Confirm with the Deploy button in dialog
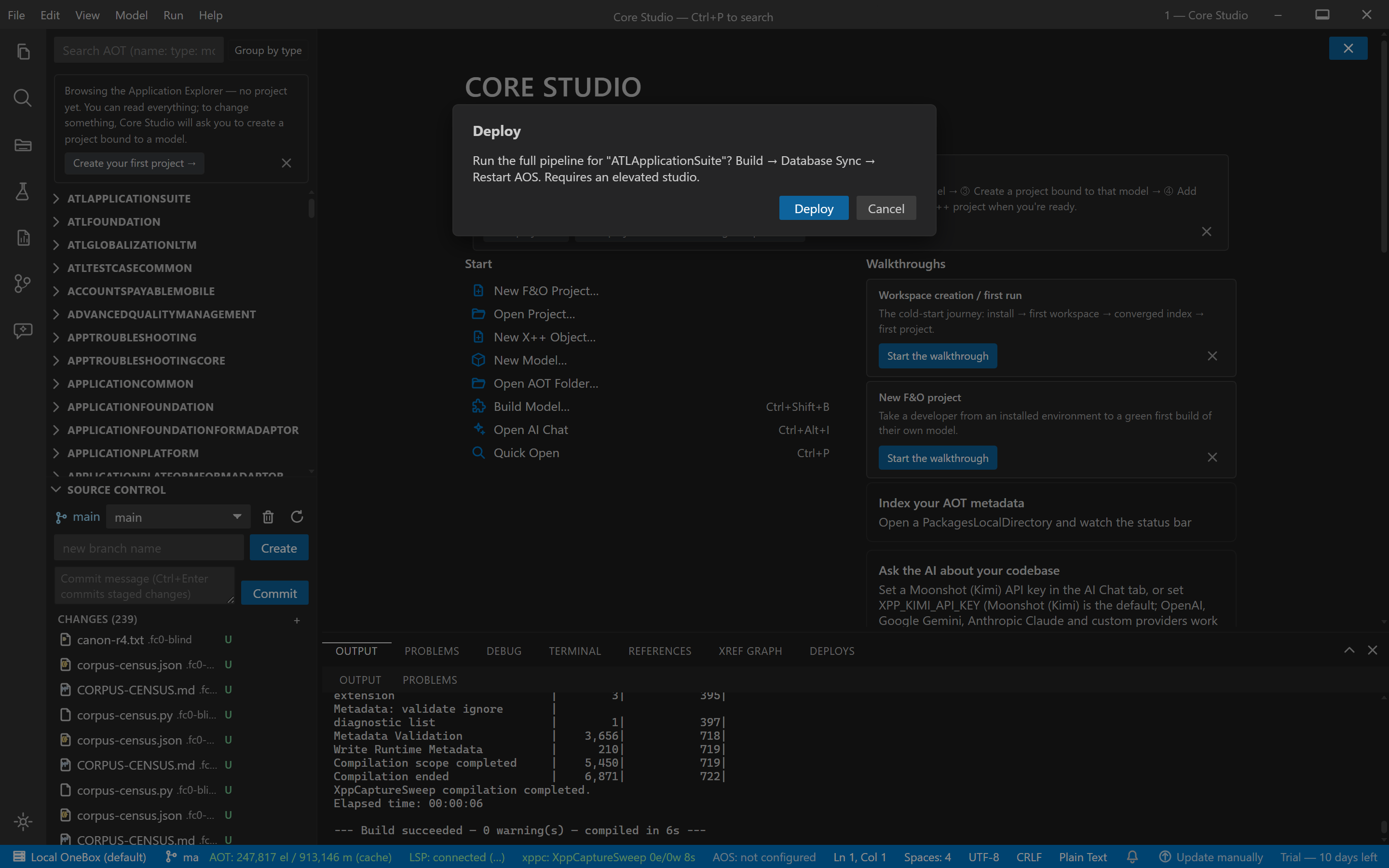The image size is (1389, 868). pos(813,208)
